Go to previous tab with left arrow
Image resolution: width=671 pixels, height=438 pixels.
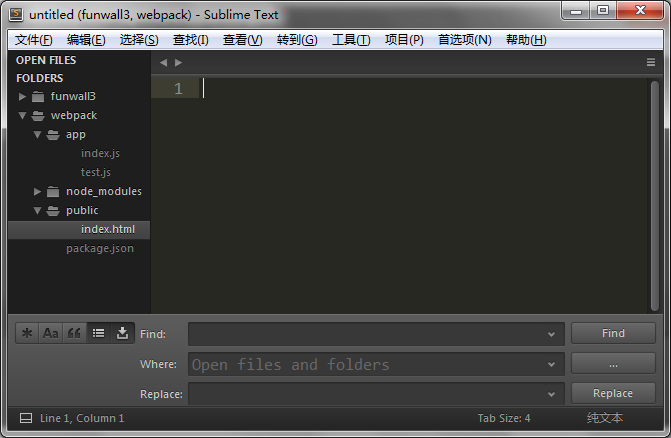click(163, 62)
